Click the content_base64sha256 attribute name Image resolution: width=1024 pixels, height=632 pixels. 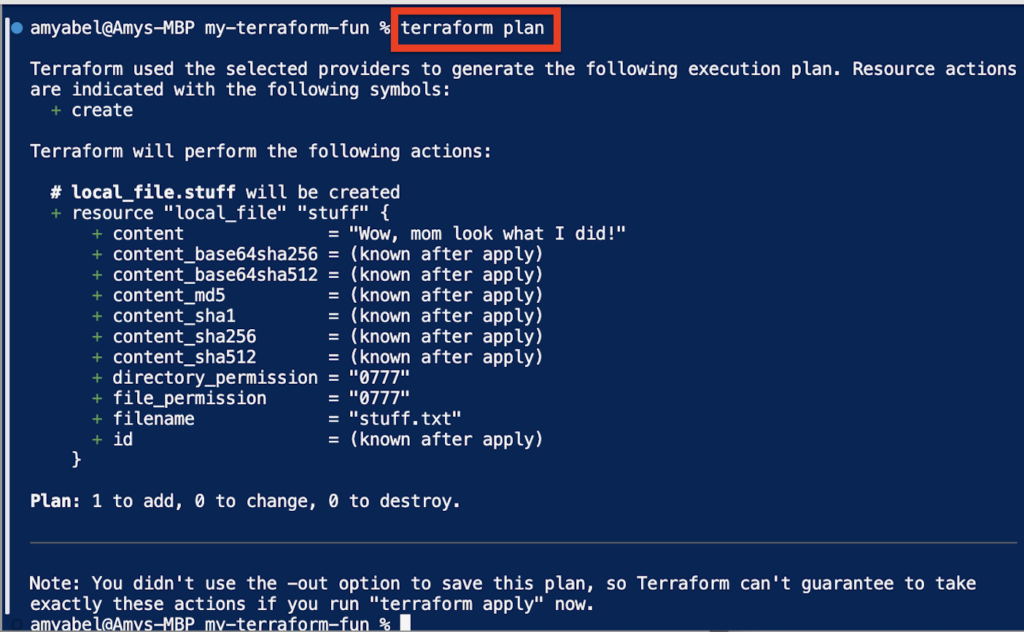click(215, 254)
